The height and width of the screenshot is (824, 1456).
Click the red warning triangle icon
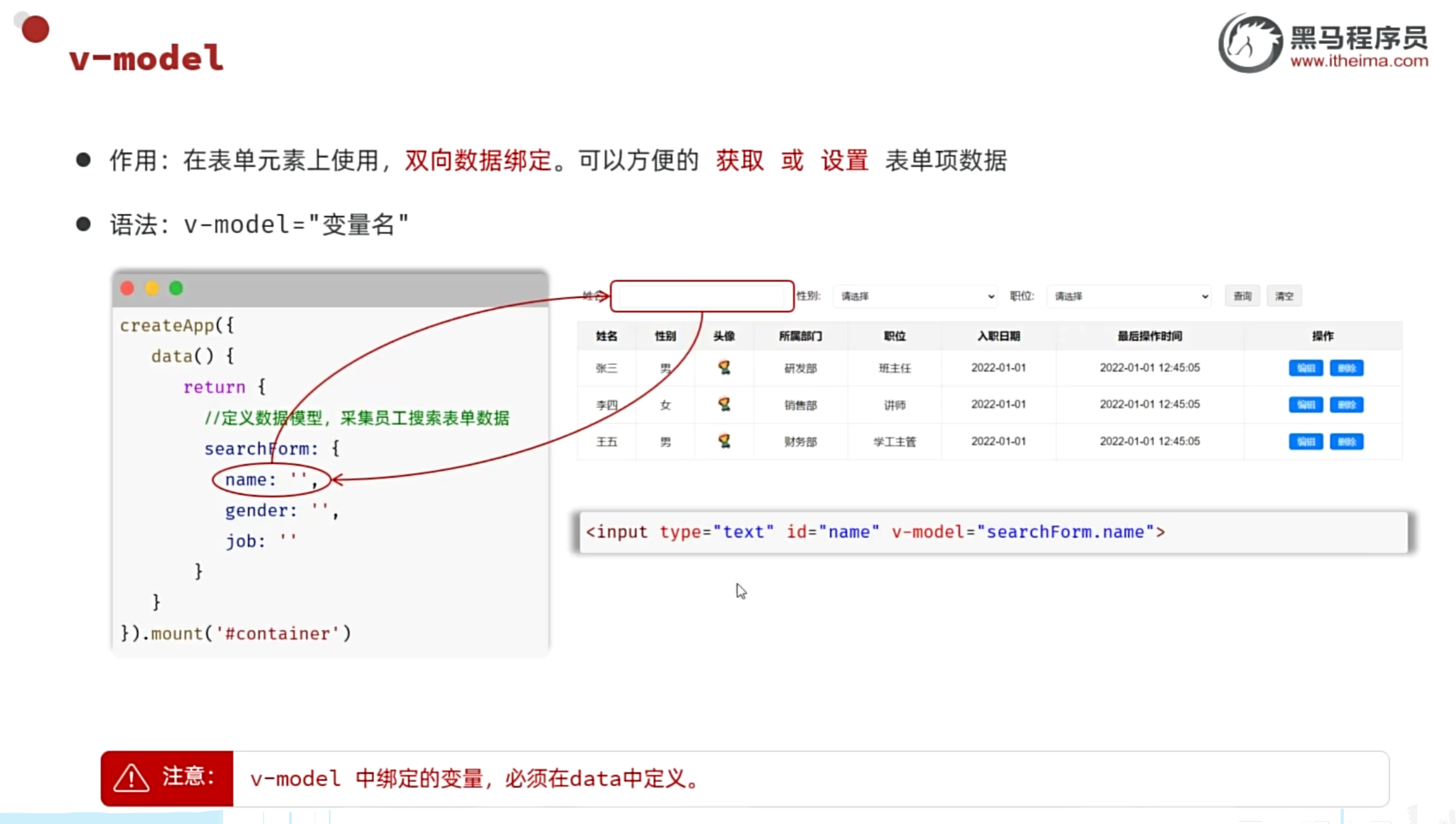(131, 778)
